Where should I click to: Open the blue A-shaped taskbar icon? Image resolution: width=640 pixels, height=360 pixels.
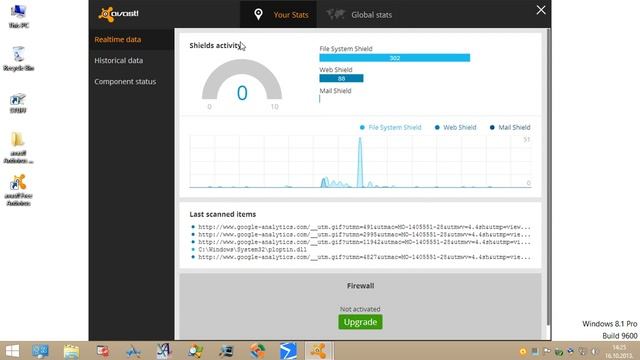pos(133,351)
